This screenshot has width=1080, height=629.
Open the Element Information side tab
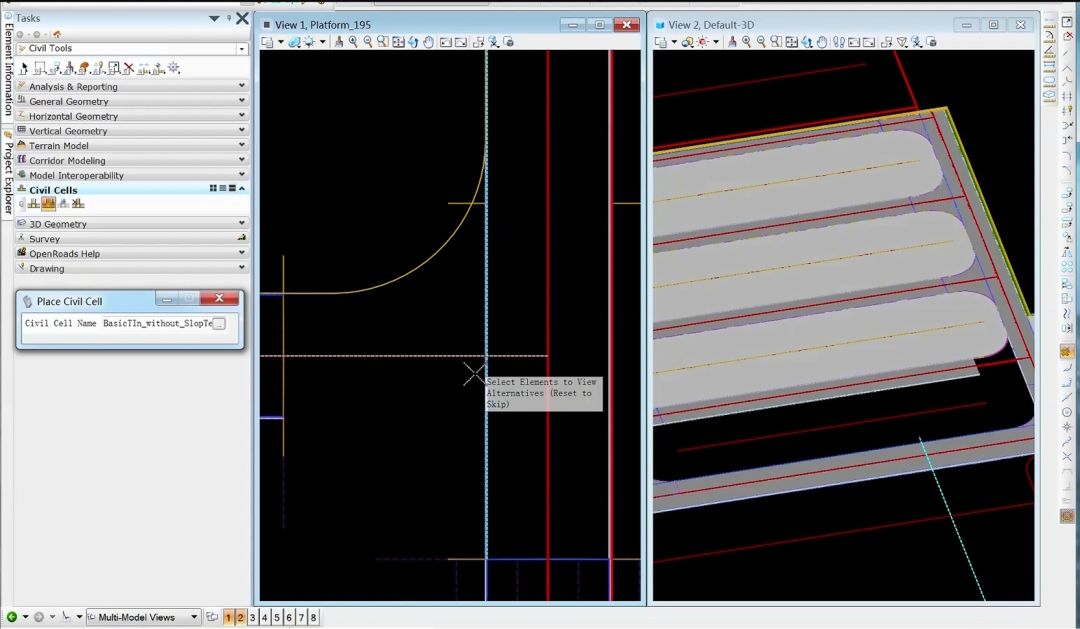[x=8, y=67]
